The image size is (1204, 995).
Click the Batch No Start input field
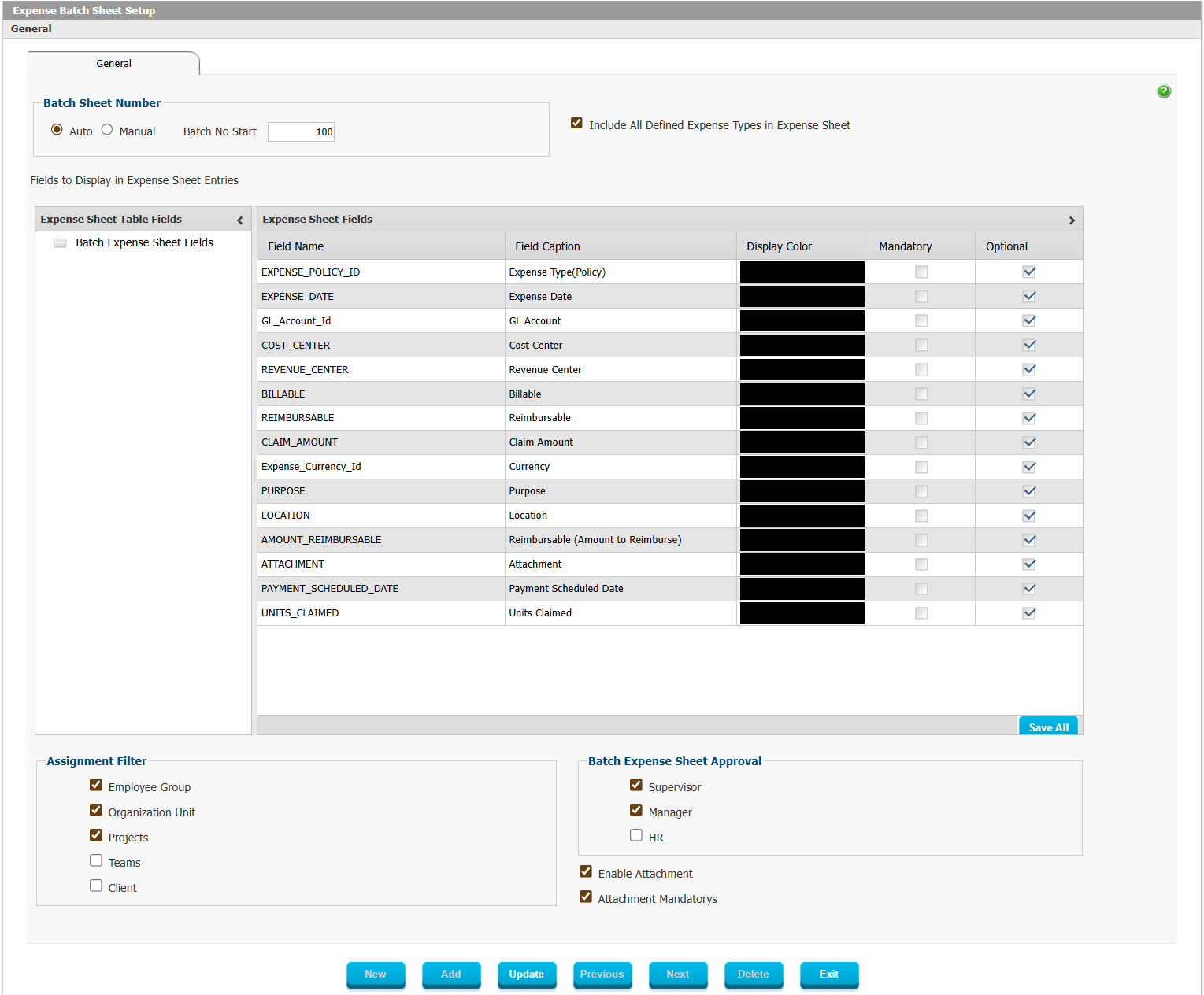(x=301, y=131)
